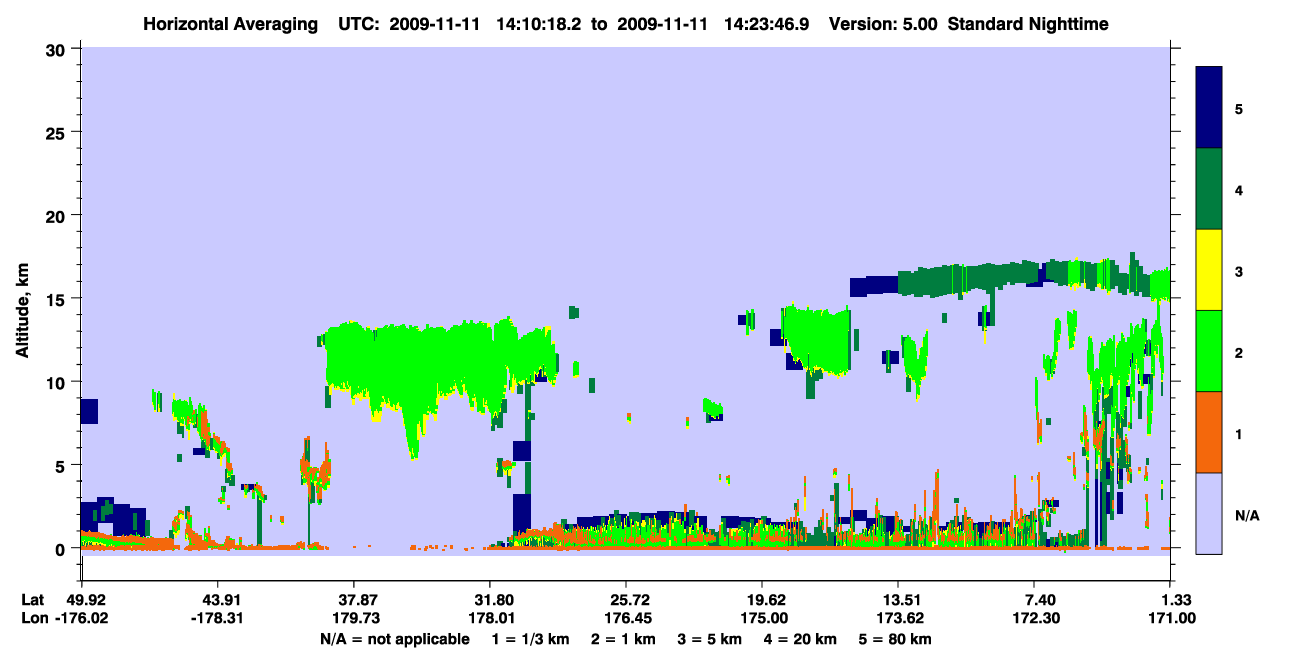Click longitude value -176.02
Image resolution: width=1300 pixels, height=667 pixels.
click(82, 619)
